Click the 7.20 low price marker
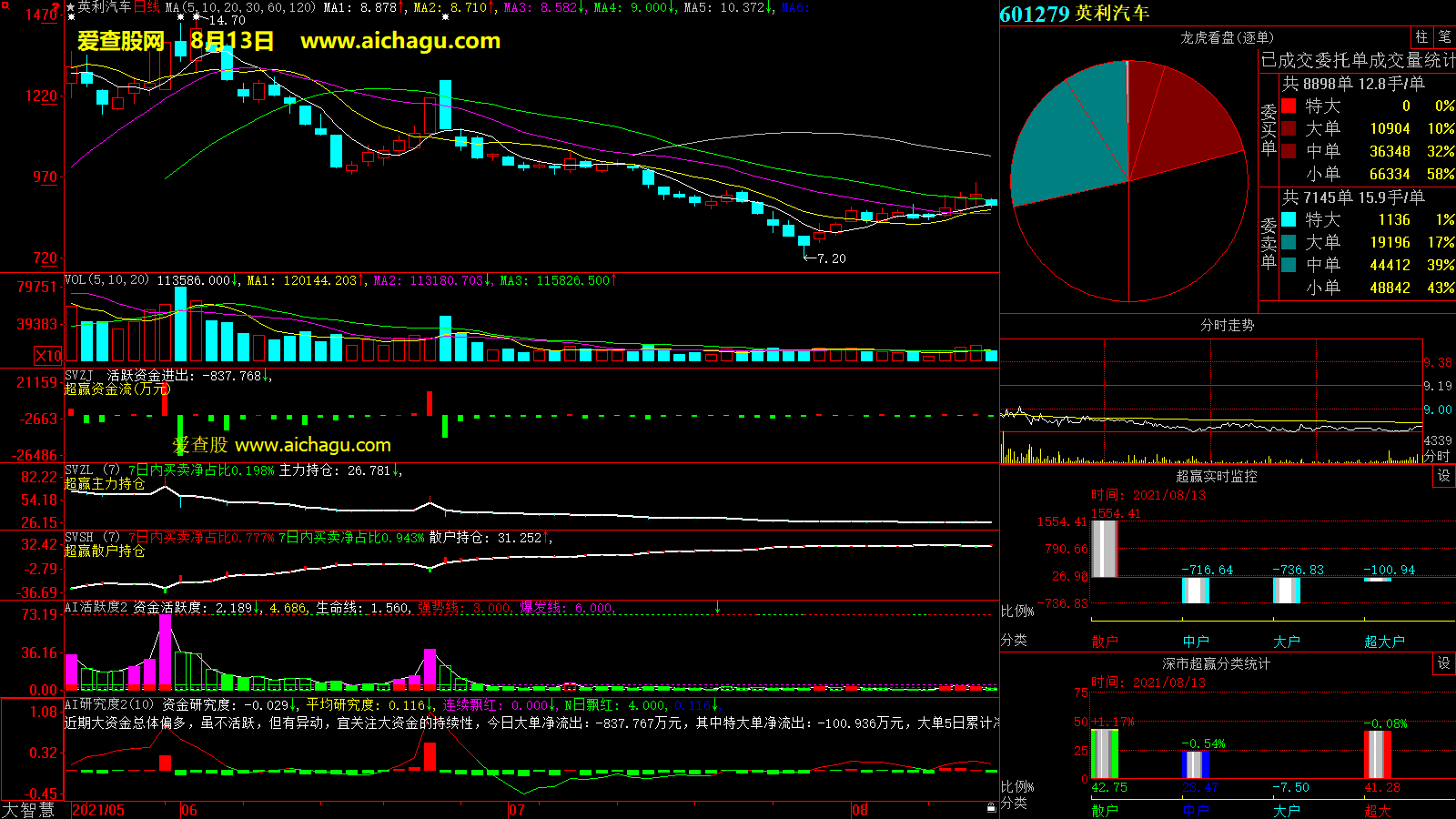Screen dimensions: 1456x819 (830, 258)
